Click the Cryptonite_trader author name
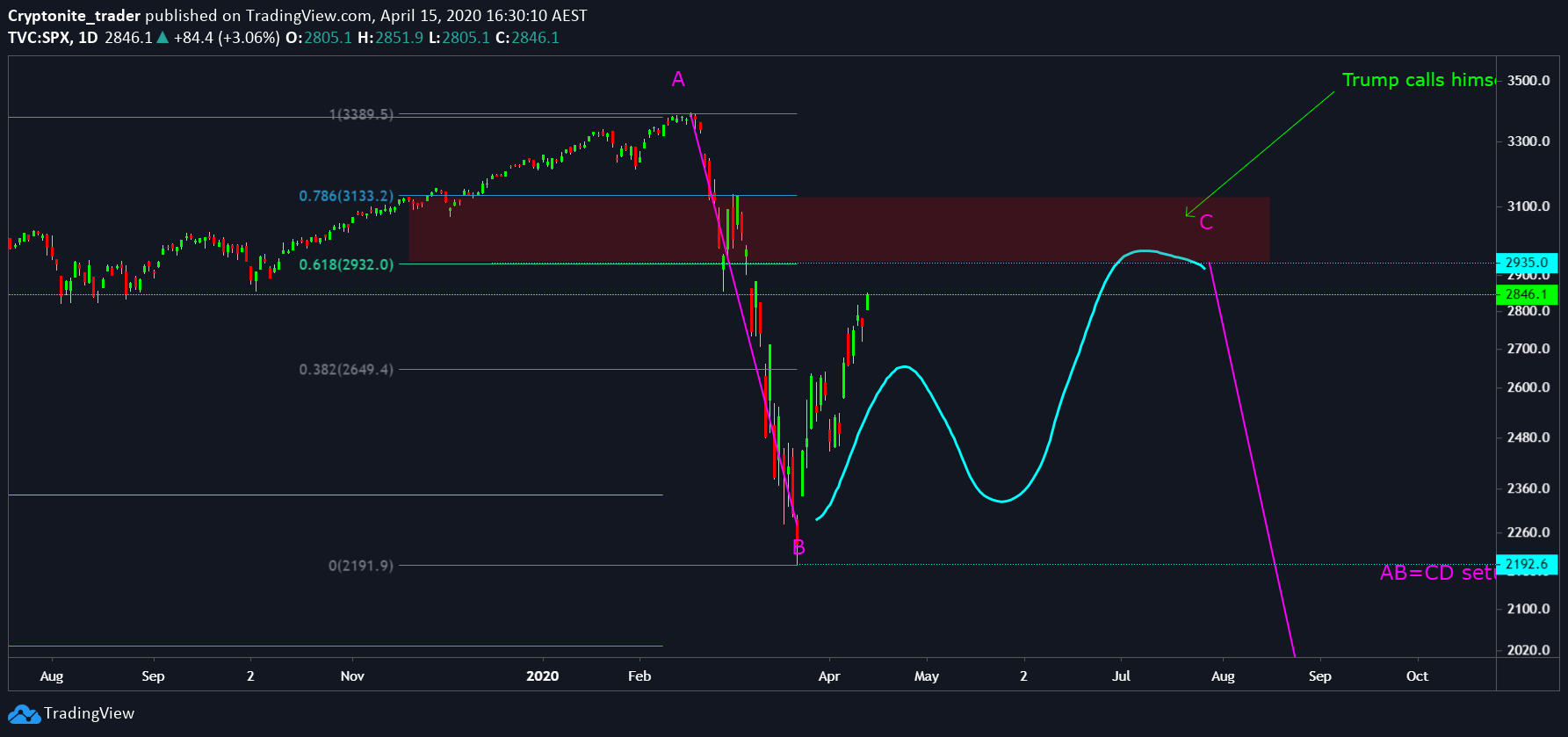 pos(74,16)
